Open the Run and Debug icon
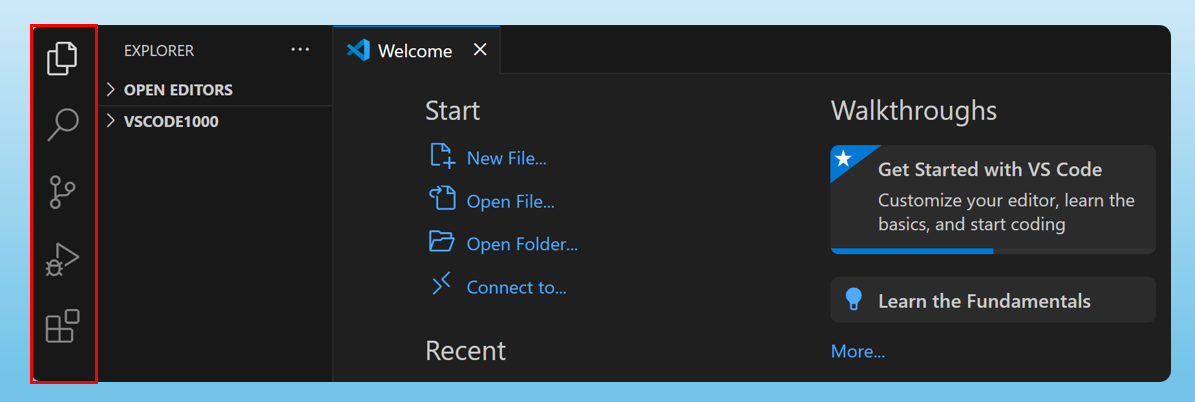Image resolution: width=1195 pixels, height=402 pixels. click(62, 259)
